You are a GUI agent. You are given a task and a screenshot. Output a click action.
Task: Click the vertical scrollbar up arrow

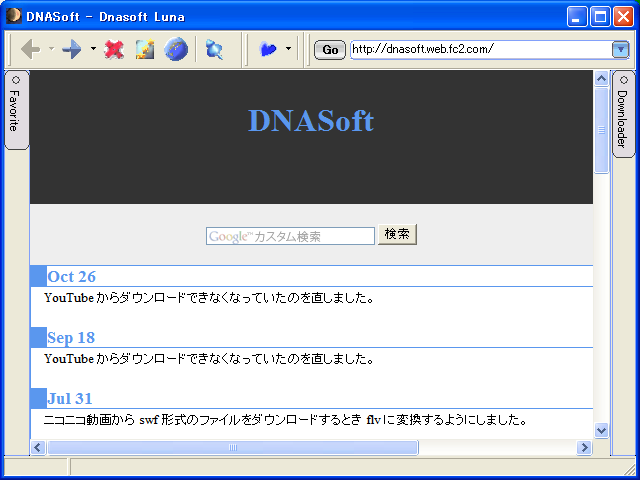601,78
